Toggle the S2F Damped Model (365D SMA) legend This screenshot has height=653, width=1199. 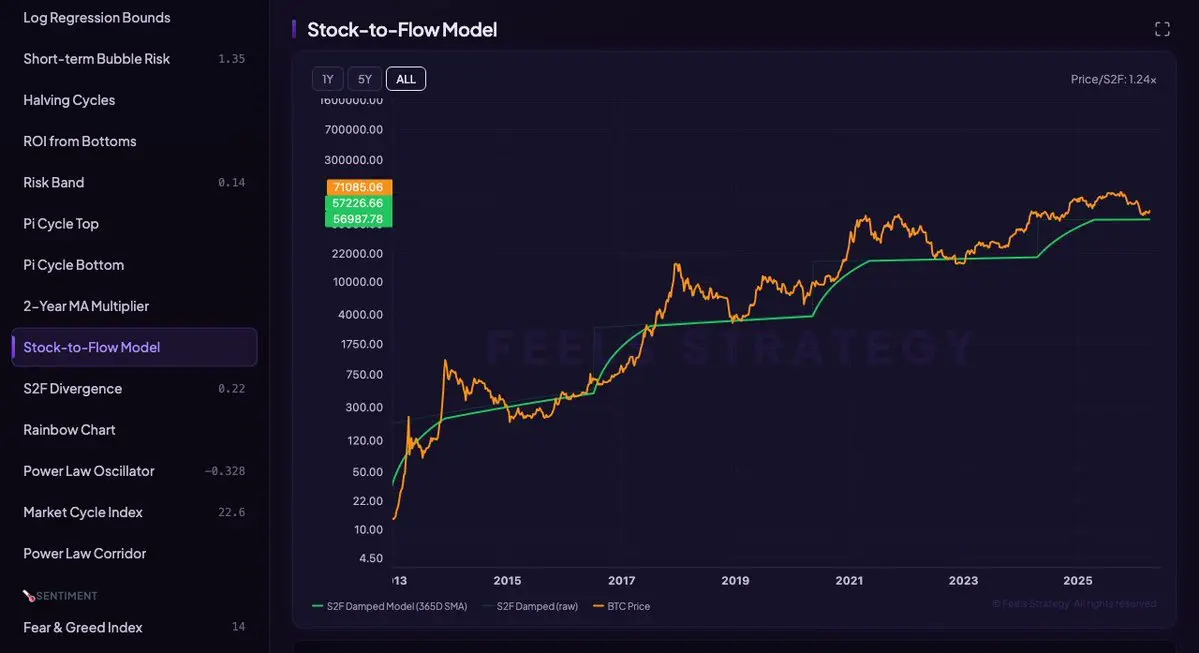click(x=389, y=606)
